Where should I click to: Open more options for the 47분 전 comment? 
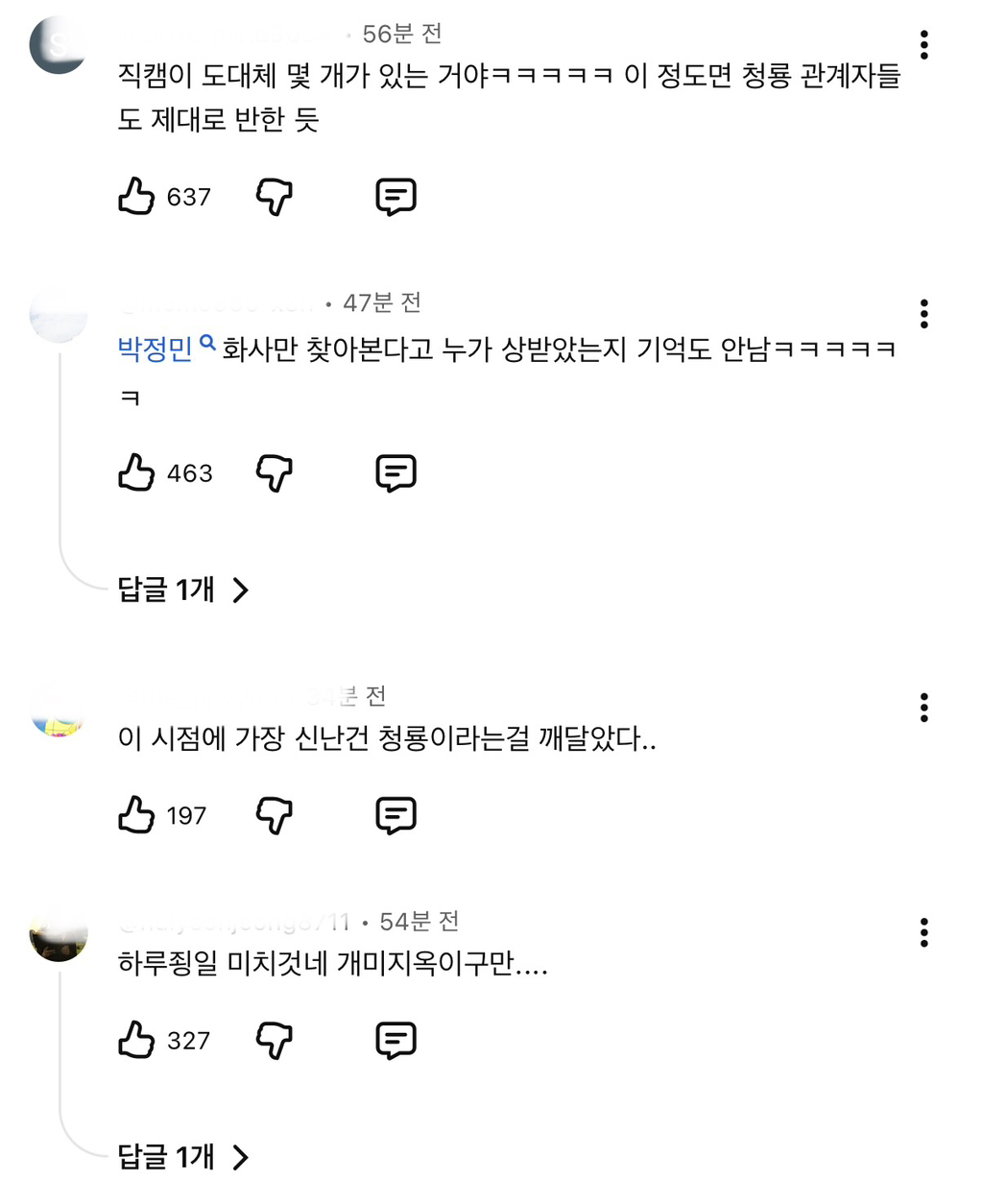pyautogui.click(x=923, y=314)
